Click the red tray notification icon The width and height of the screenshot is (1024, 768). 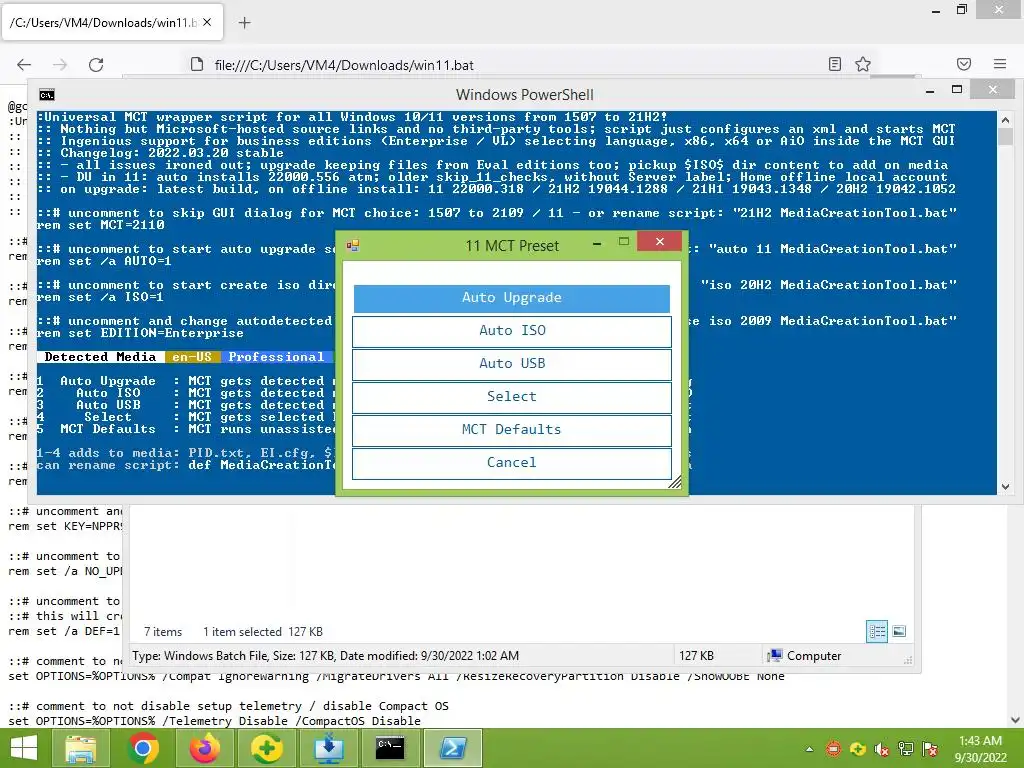coord(833,750)
